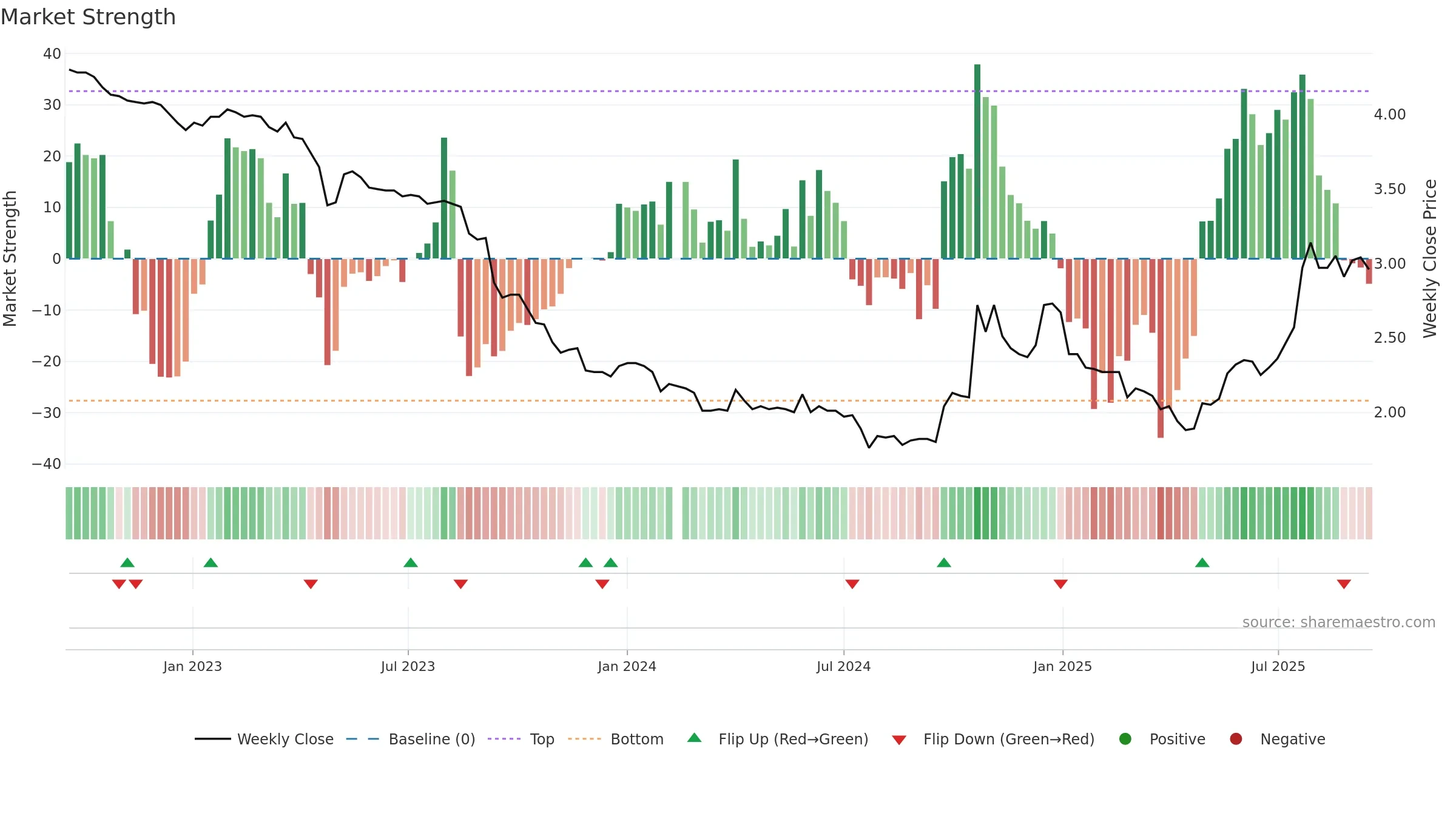This screenshot has width=1456, height=819.
Task: Click the Jul 2023 axis label
Action: click(x=408, y=667)
